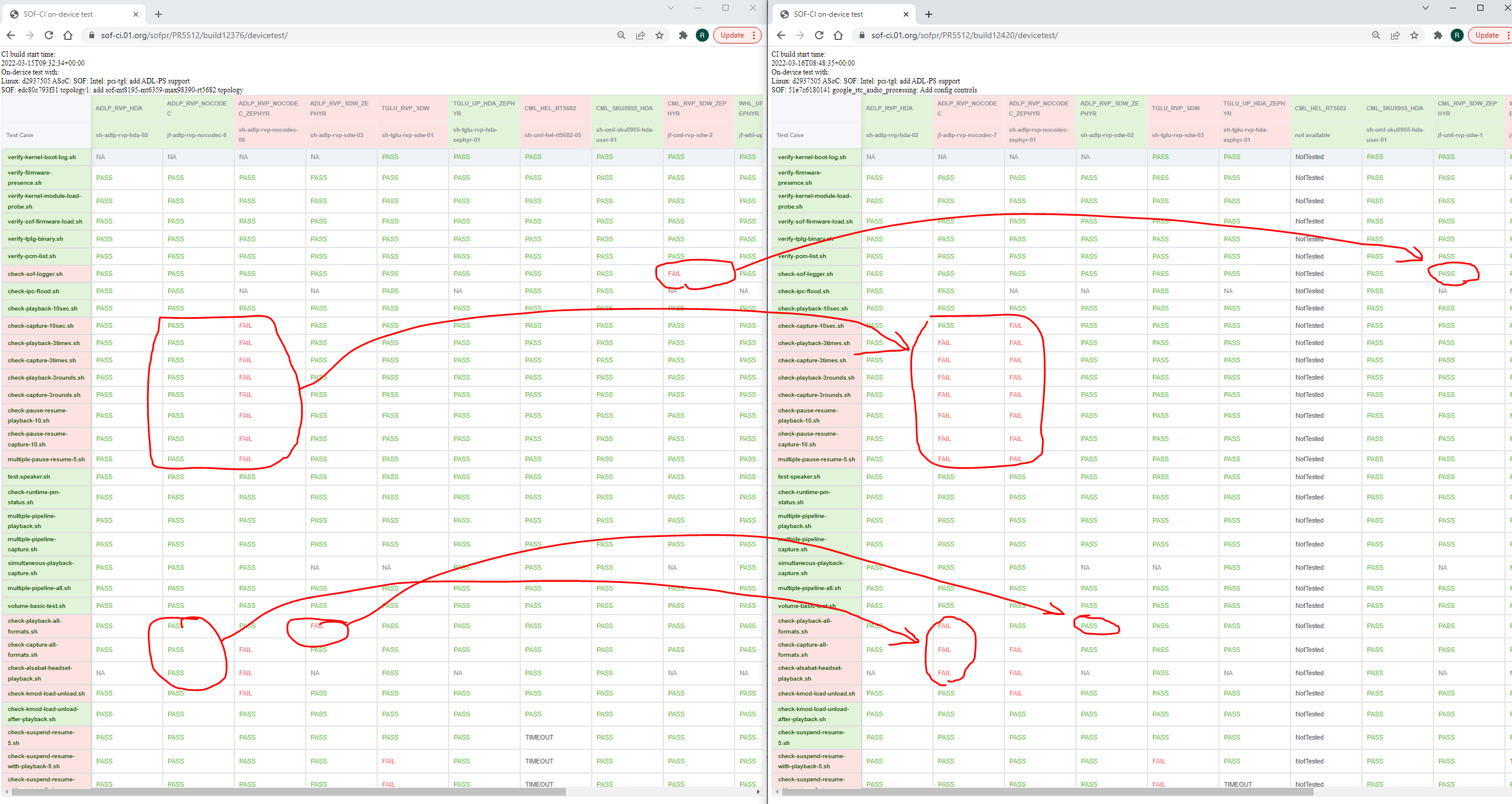Click TIMEOUT result in CML_HEL_RT5682 column
1512x804 pixels.
tap(539, 737)
